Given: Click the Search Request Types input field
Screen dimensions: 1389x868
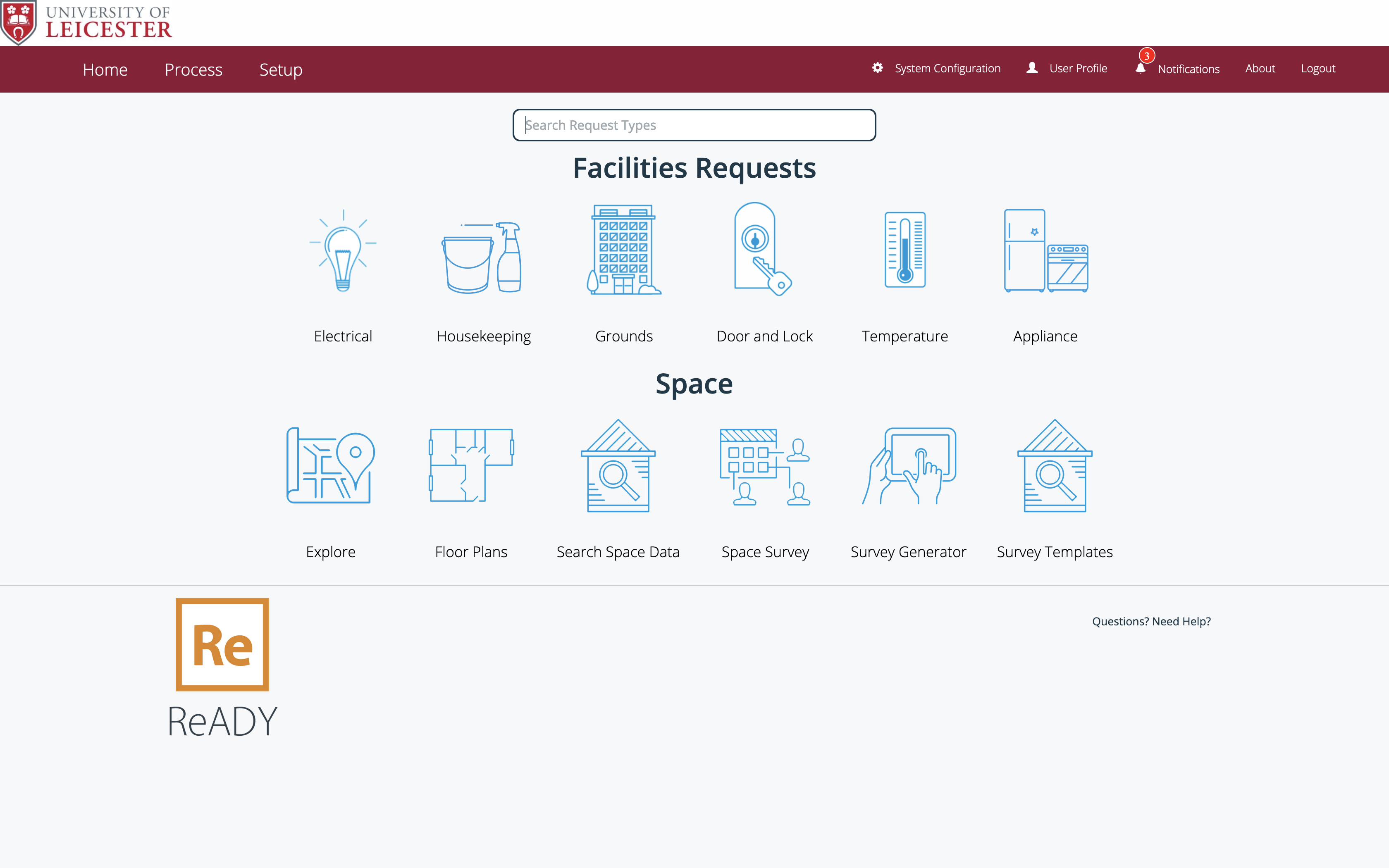Looking at the screenshot, I should point(694,125).
